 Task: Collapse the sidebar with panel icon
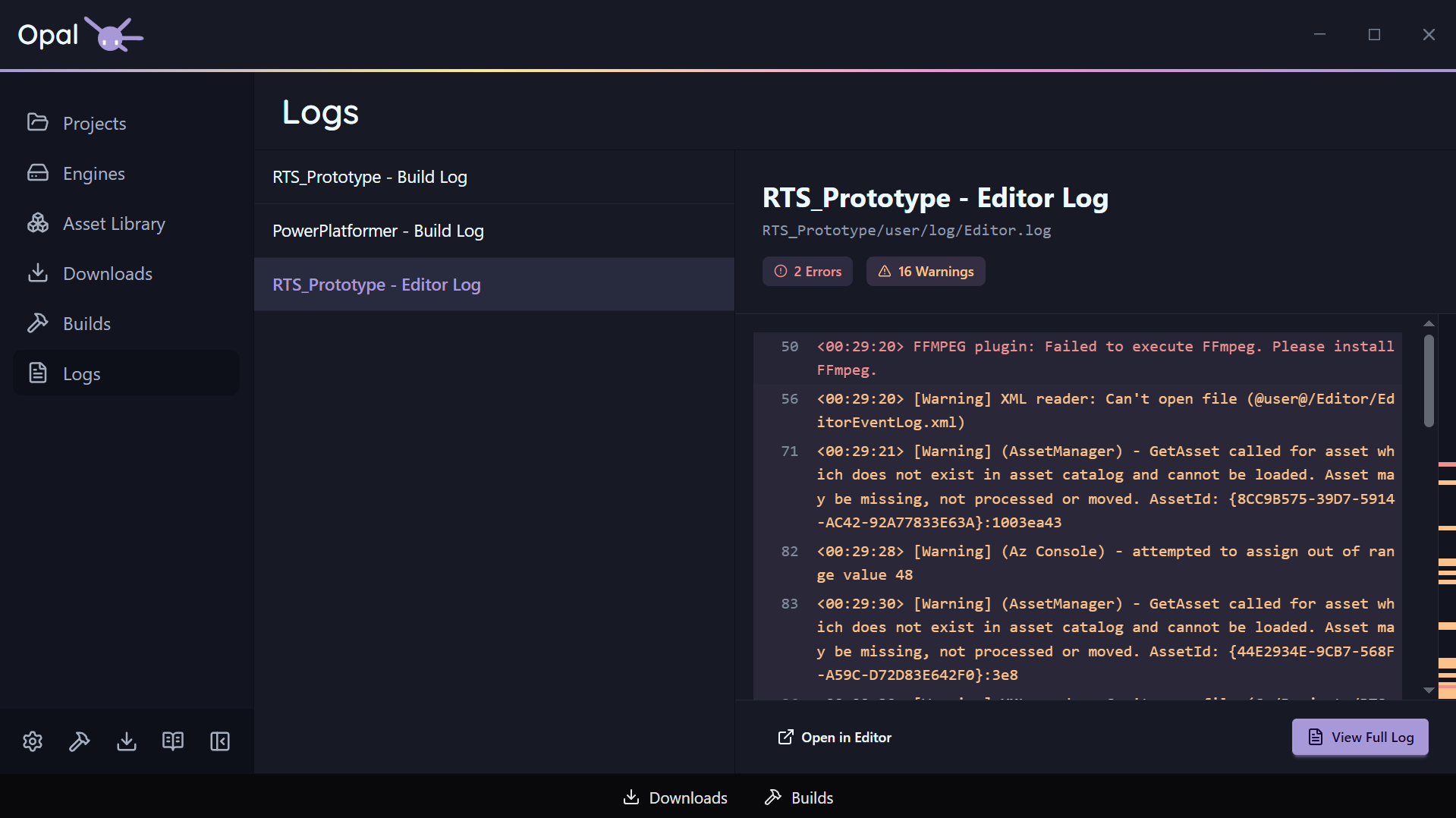220,741
